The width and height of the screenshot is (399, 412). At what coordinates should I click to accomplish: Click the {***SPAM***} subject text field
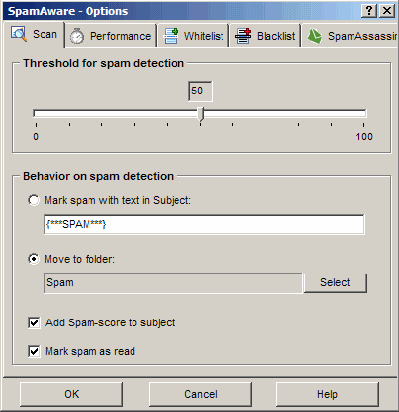204,224
